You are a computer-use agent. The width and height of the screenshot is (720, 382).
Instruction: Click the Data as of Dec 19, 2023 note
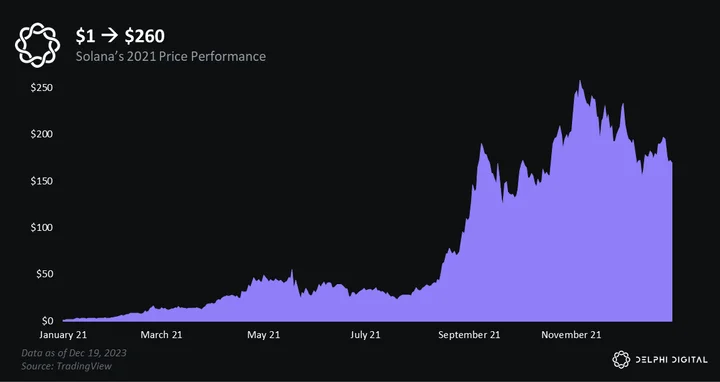click(74, 353)
